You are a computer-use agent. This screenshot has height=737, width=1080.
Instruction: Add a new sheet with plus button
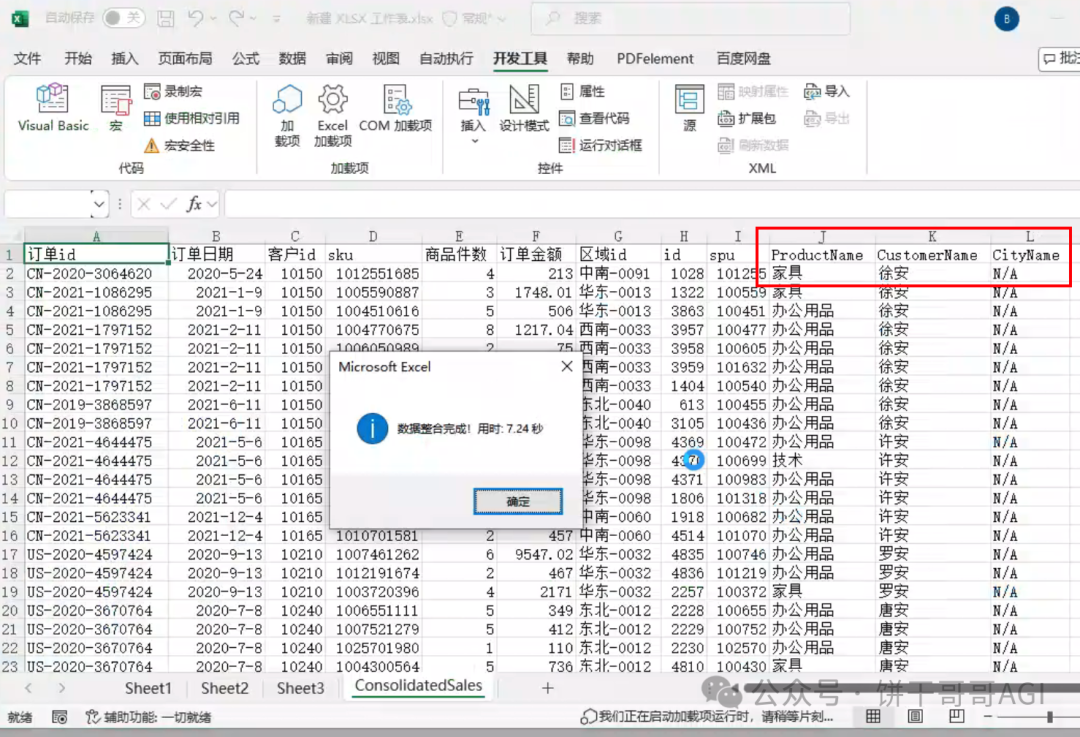coord(548,688)
